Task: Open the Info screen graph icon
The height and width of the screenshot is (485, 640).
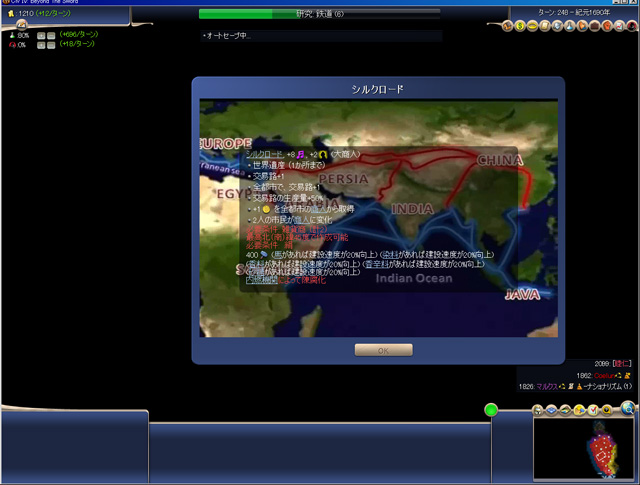Action: click(620, 26)
